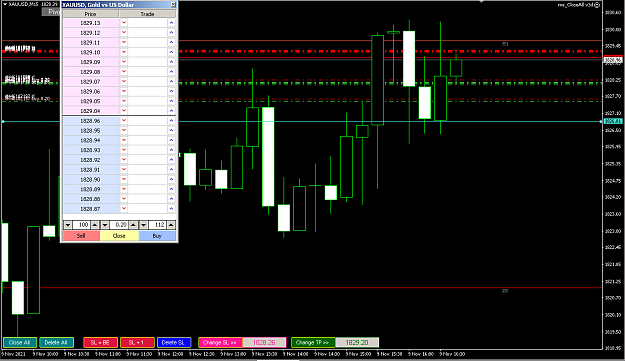Increase the 112 value with up arrow
625x361 pixels.
click(x=171, y=225)
